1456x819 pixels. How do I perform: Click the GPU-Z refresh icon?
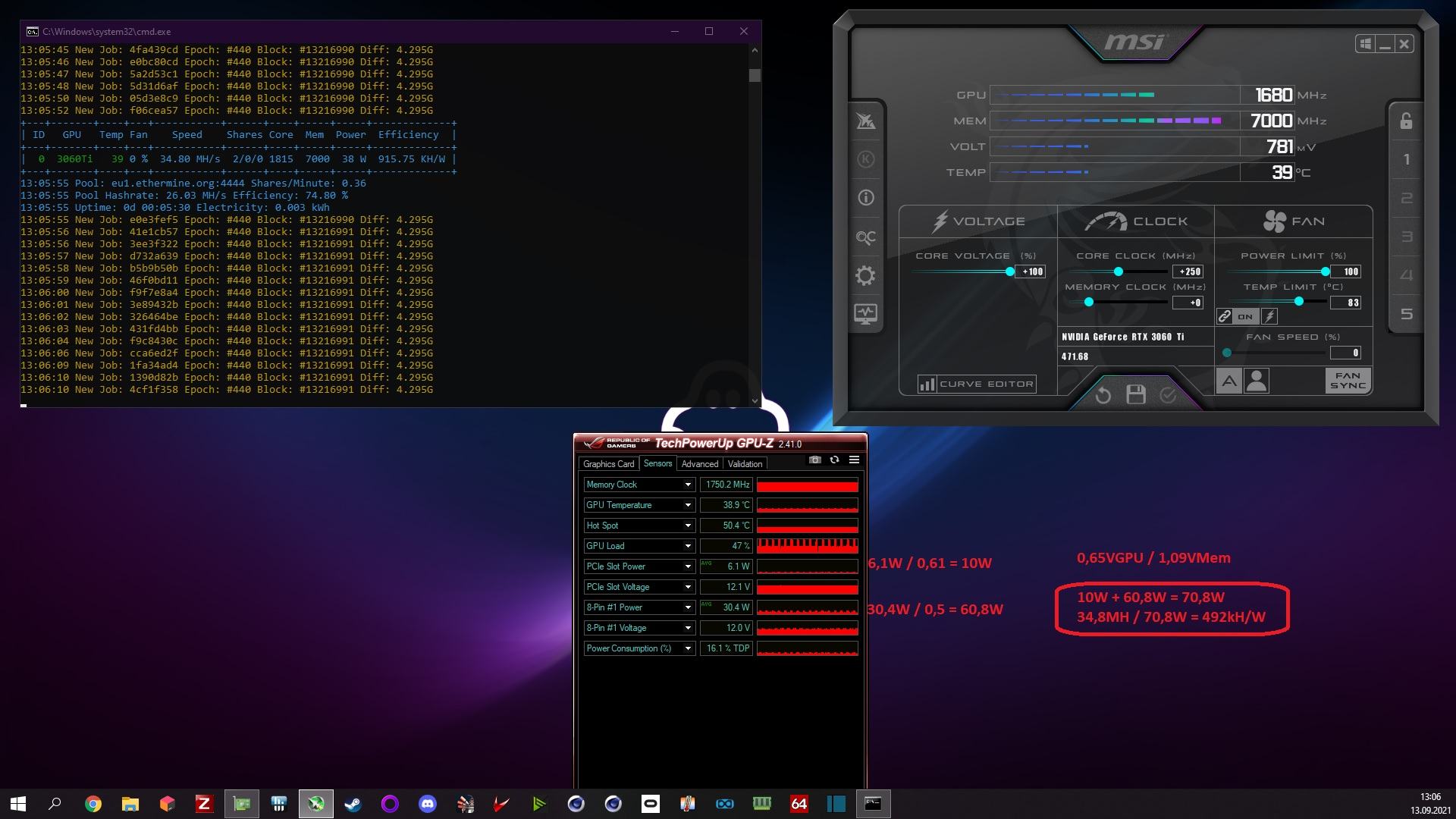point(834,460)
